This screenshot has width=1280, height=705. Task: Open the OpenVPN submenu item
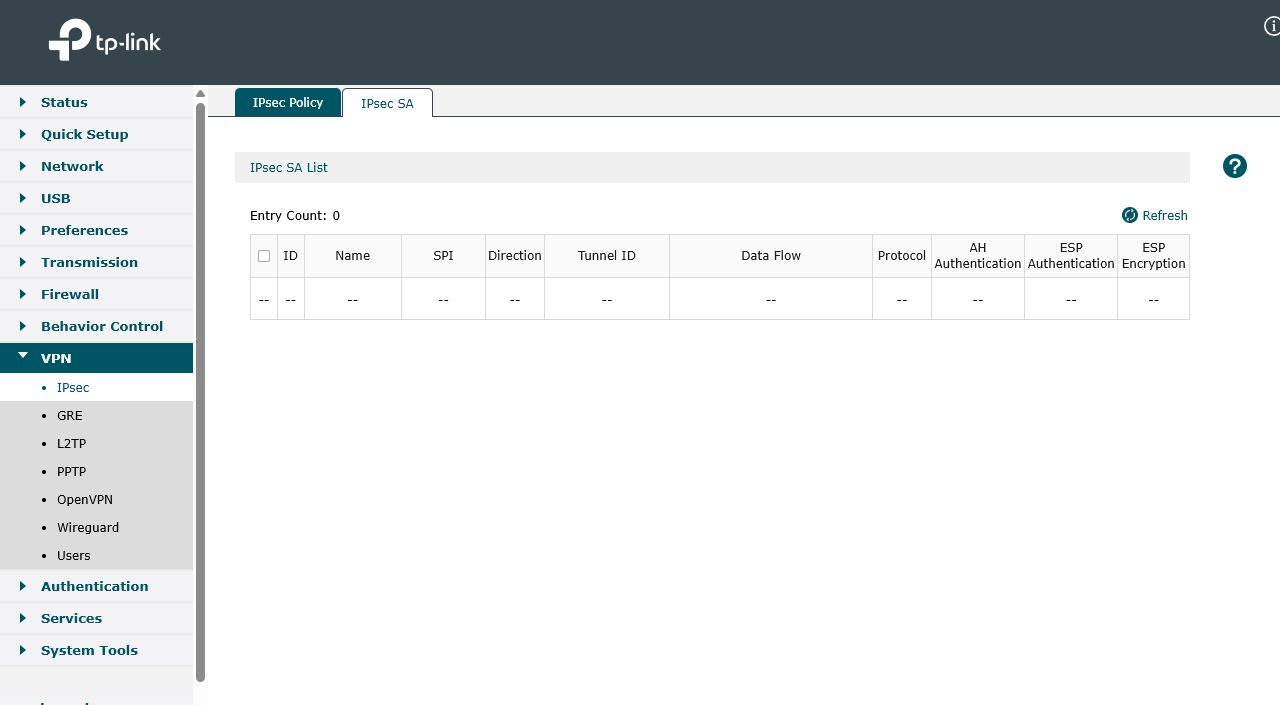click(96, 499)
